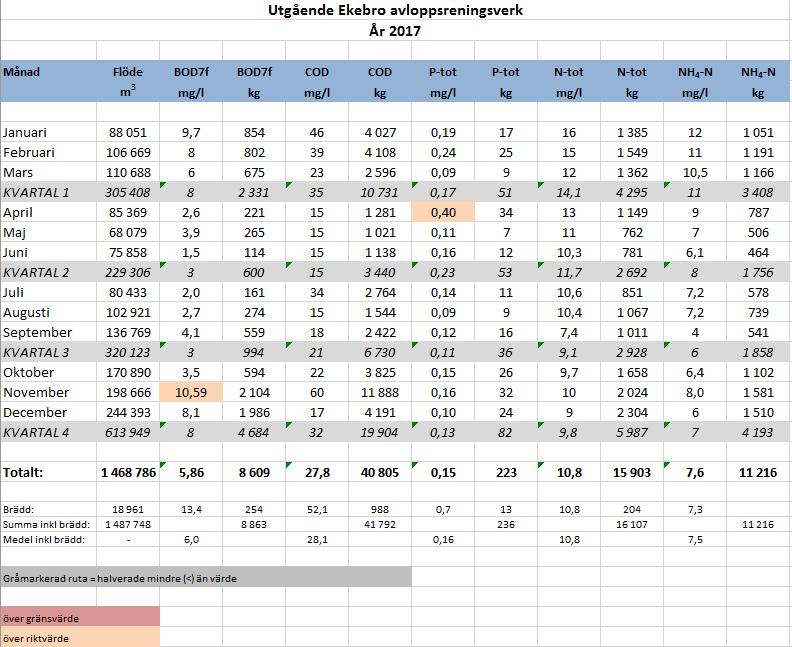Select the 'Flöde' column header

point(128,72)
